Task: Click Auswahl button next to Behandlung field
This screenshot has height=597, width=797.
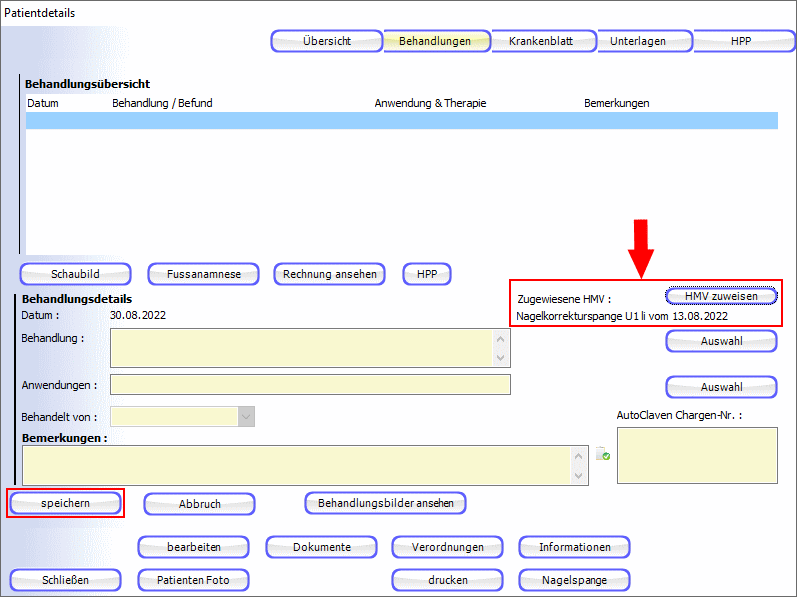Action: point(721,341)
